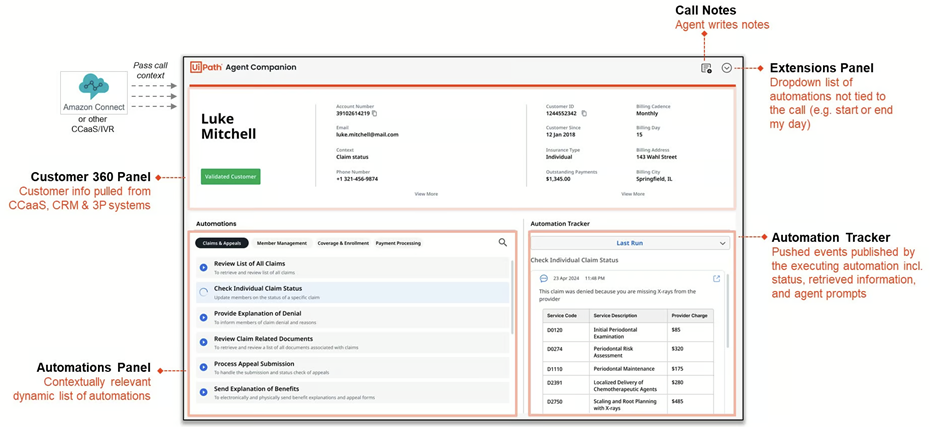Click the Automations list scrollbar
The image size is (930, 427).
click(512, 295)
